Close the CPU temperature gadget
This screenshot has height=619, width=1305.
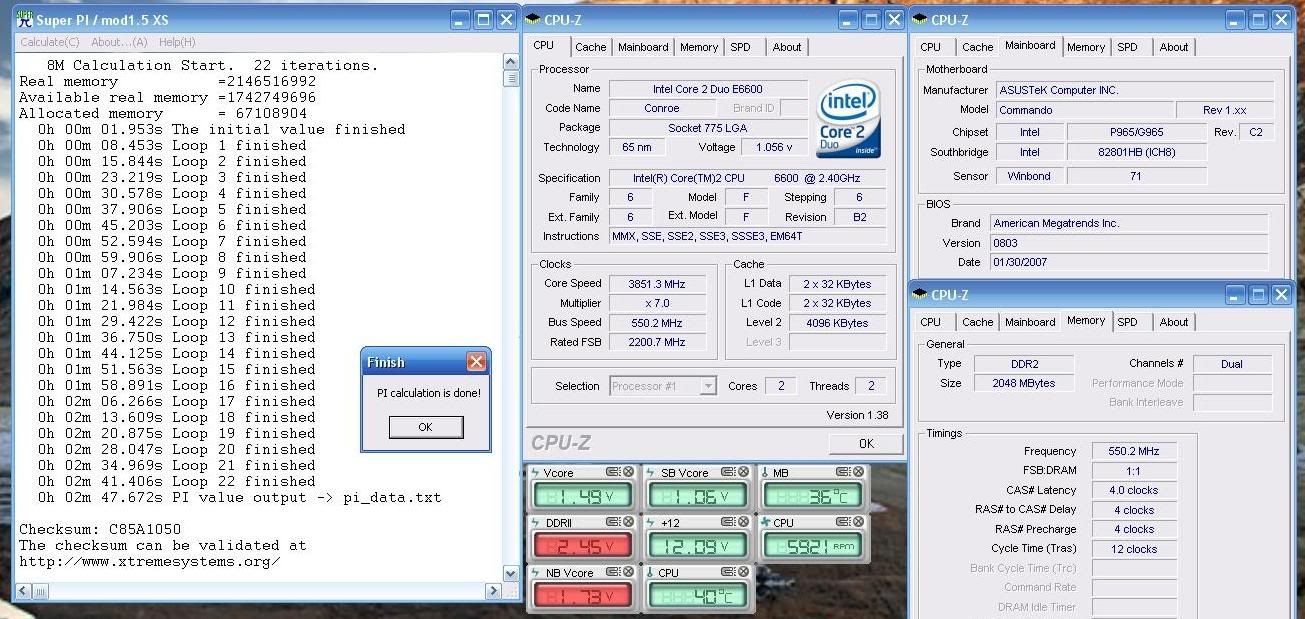743,572
